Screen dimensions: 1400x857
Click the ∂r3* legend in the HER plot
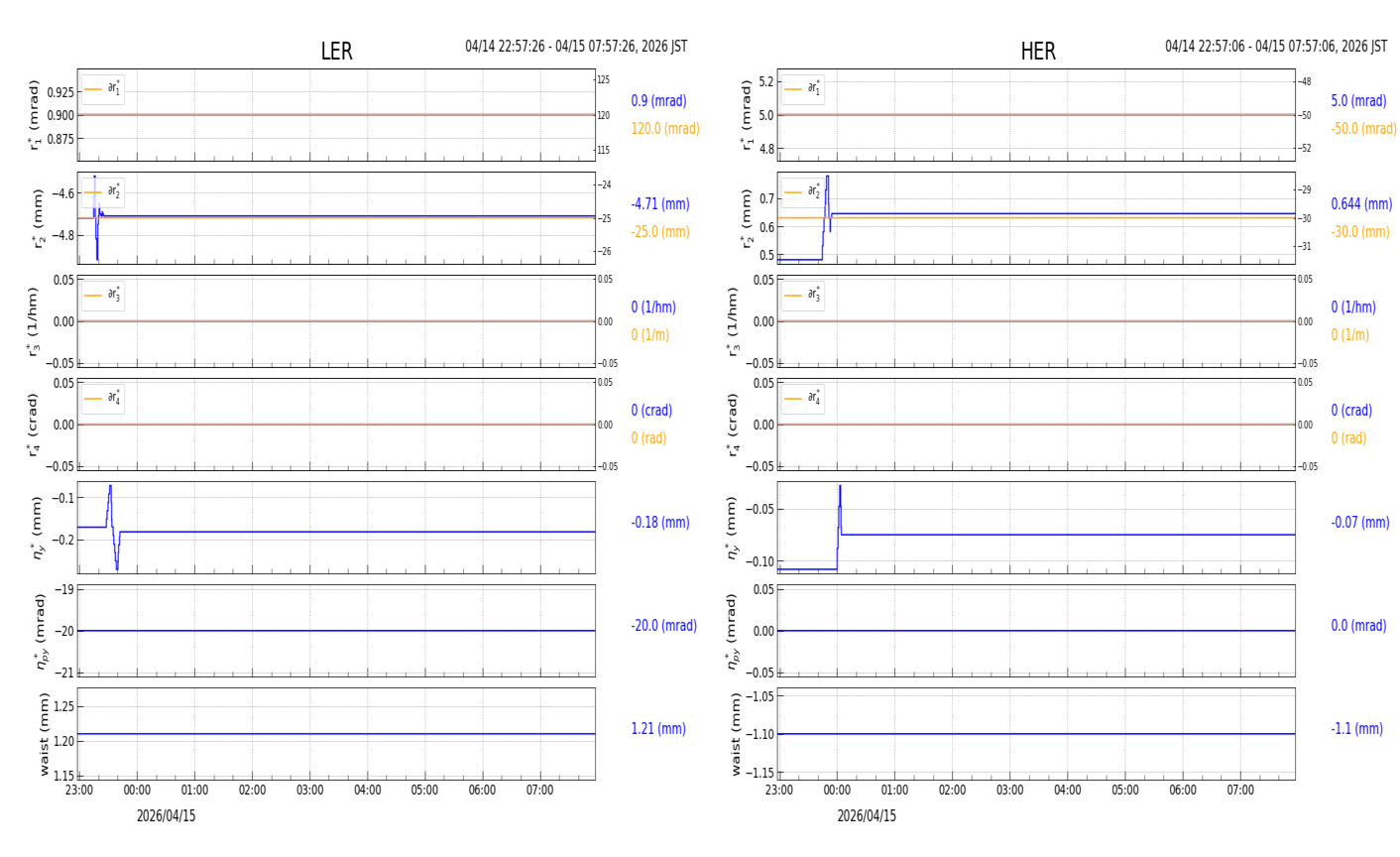pyautogui.click(x=803, y=296)
